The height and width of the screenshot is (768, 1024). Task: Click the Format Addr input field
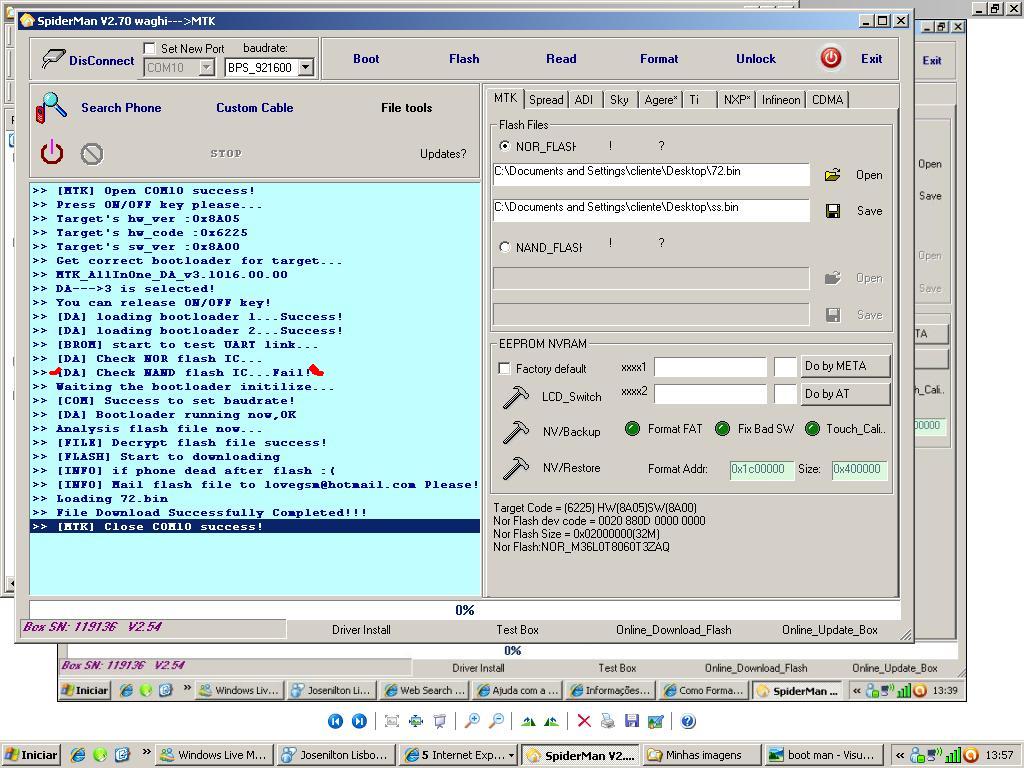[x=761, y=469]
